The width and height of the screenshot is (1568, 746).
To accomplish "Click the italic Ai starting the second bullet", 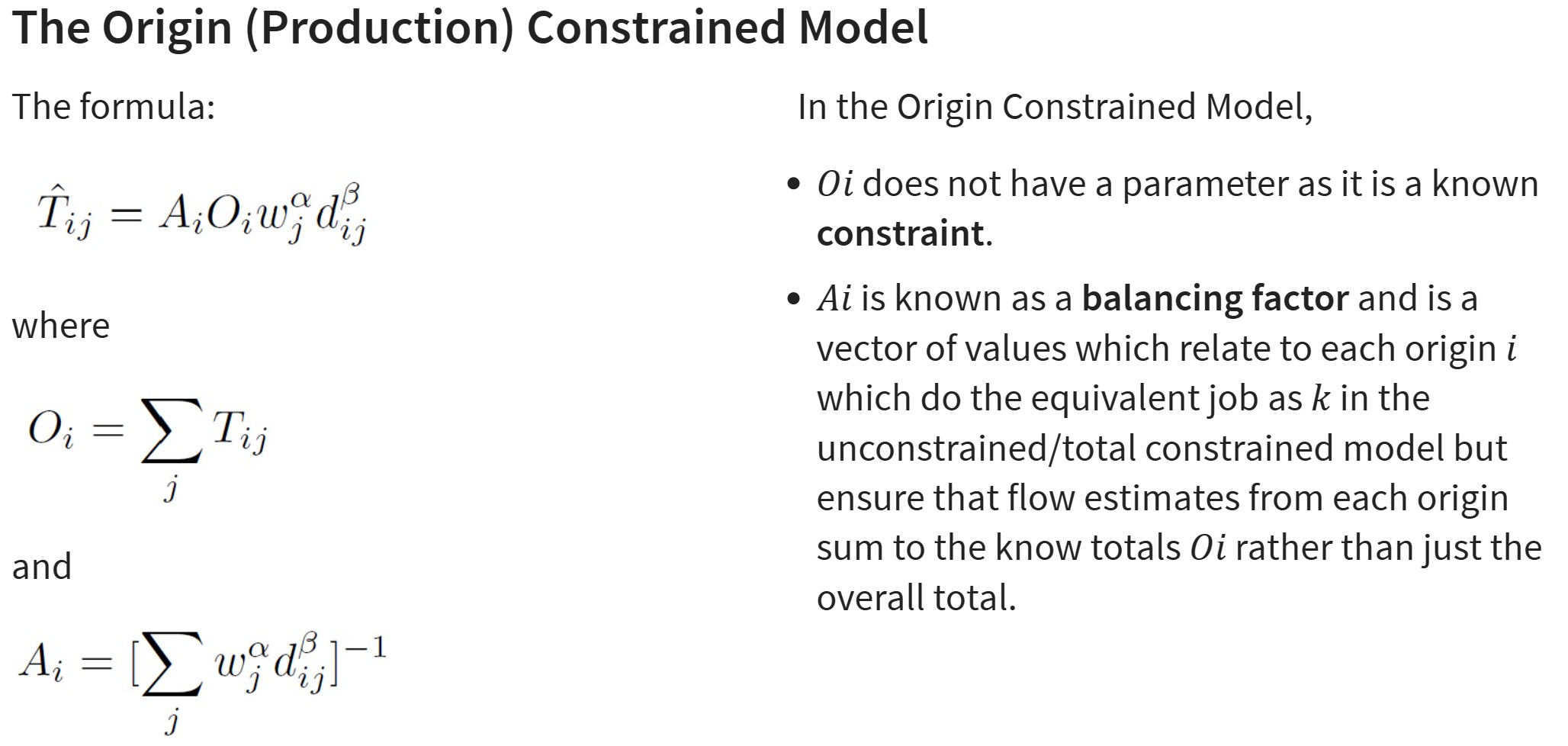I will (834, 298).
